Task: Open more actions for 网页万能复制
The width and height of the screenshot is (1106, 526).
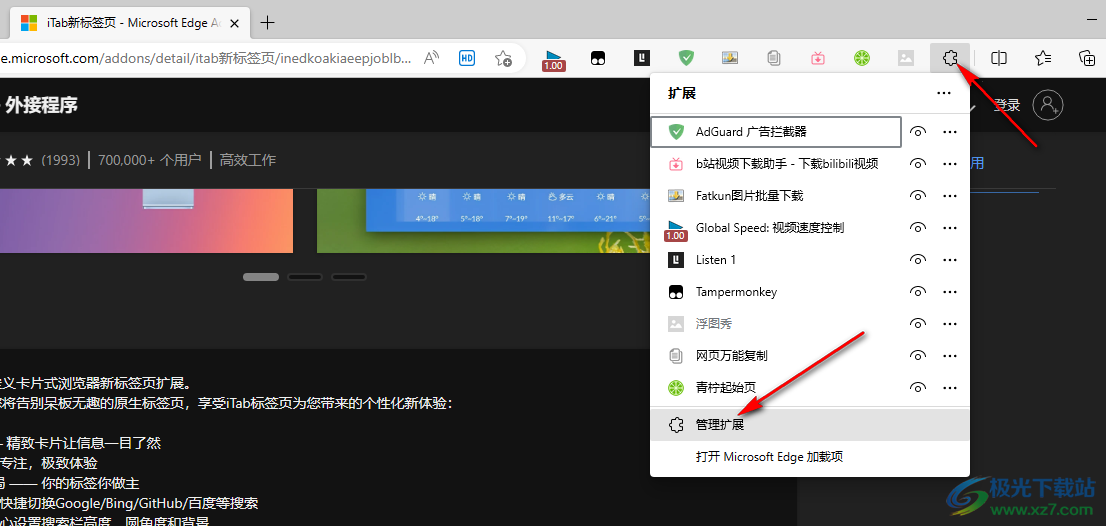Action: [x=949, y=355]
